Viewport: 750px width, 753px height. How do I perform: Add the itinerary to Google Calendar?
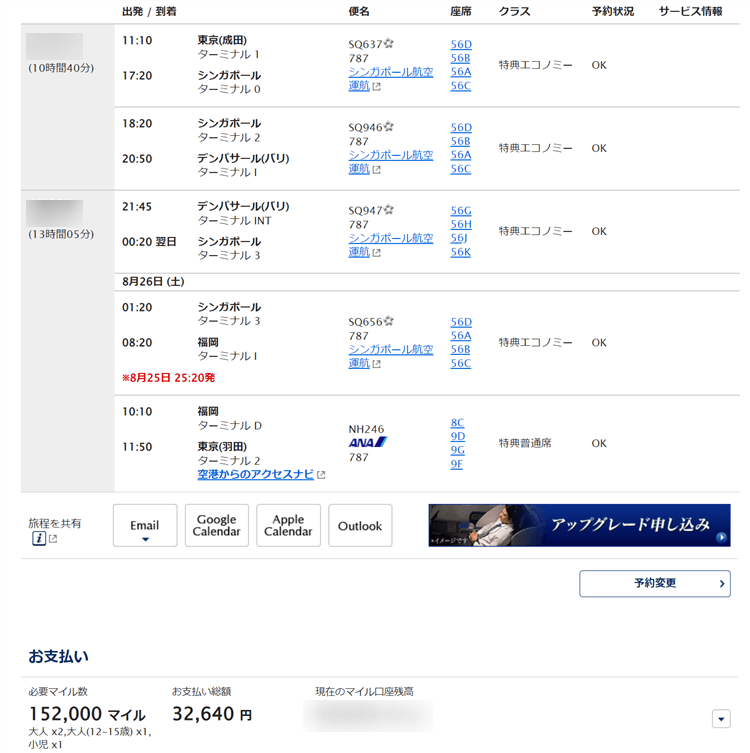[x=216, y=526]
